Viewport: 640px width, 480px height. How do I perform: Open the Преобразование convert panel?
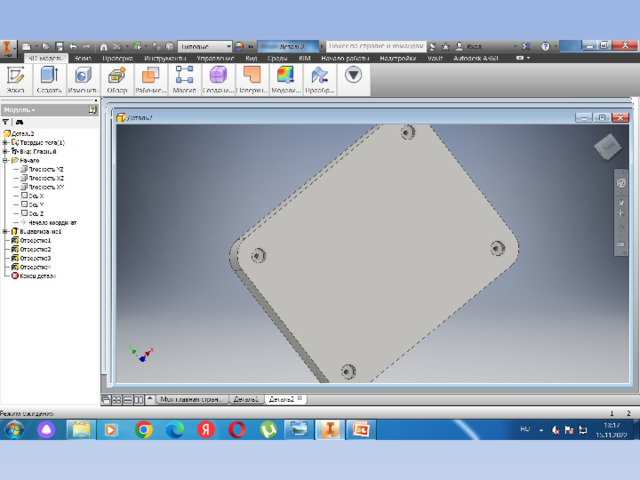pyautogui.click(x=320, y=80)
